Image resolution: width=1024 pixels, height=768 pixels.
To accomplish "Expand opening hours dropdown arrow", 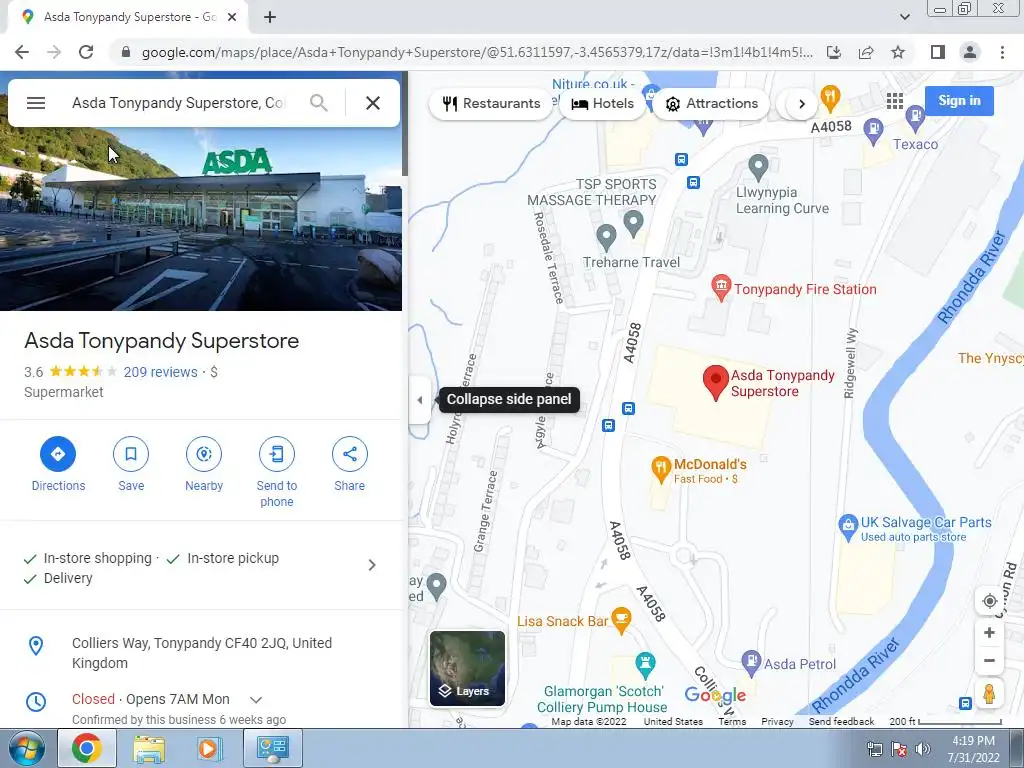I will click(256, 699).
